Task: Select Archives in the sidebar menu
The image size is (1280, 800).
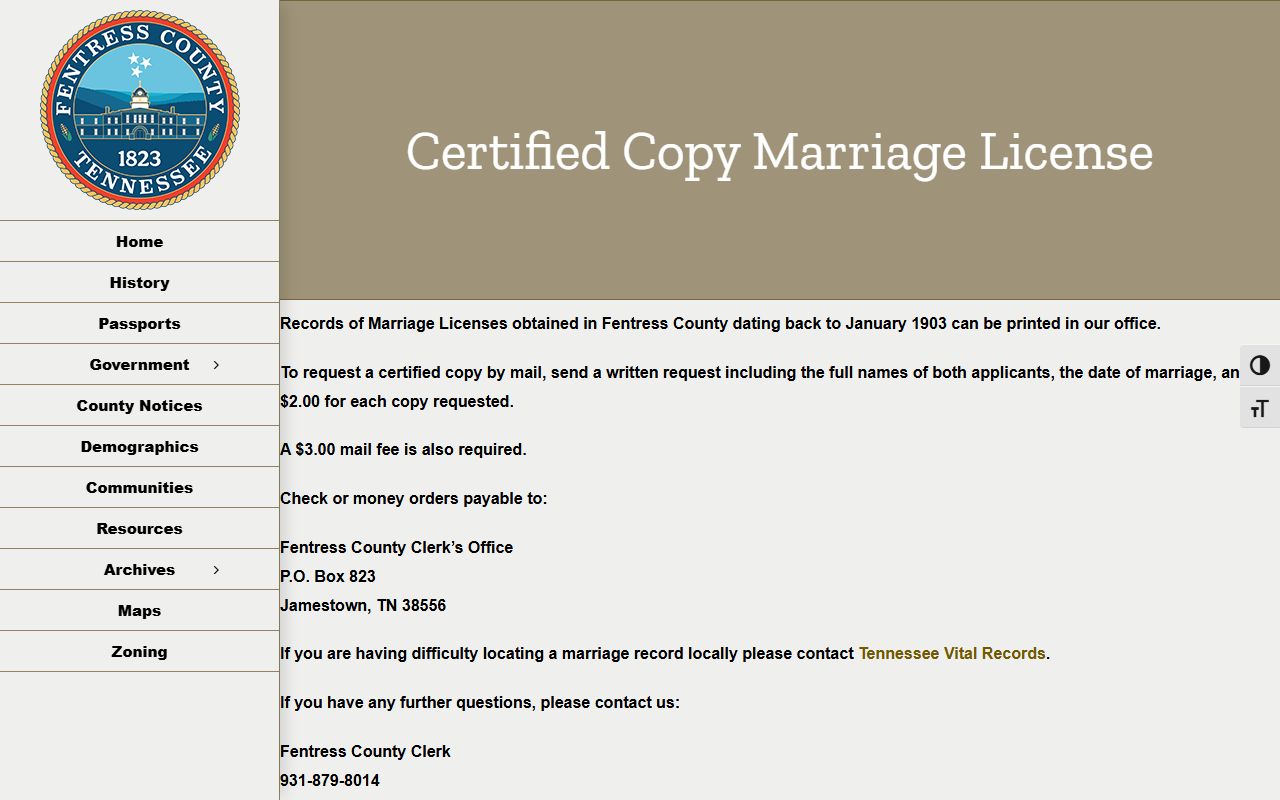Action: pyautogui.click(x=139, y=570)
